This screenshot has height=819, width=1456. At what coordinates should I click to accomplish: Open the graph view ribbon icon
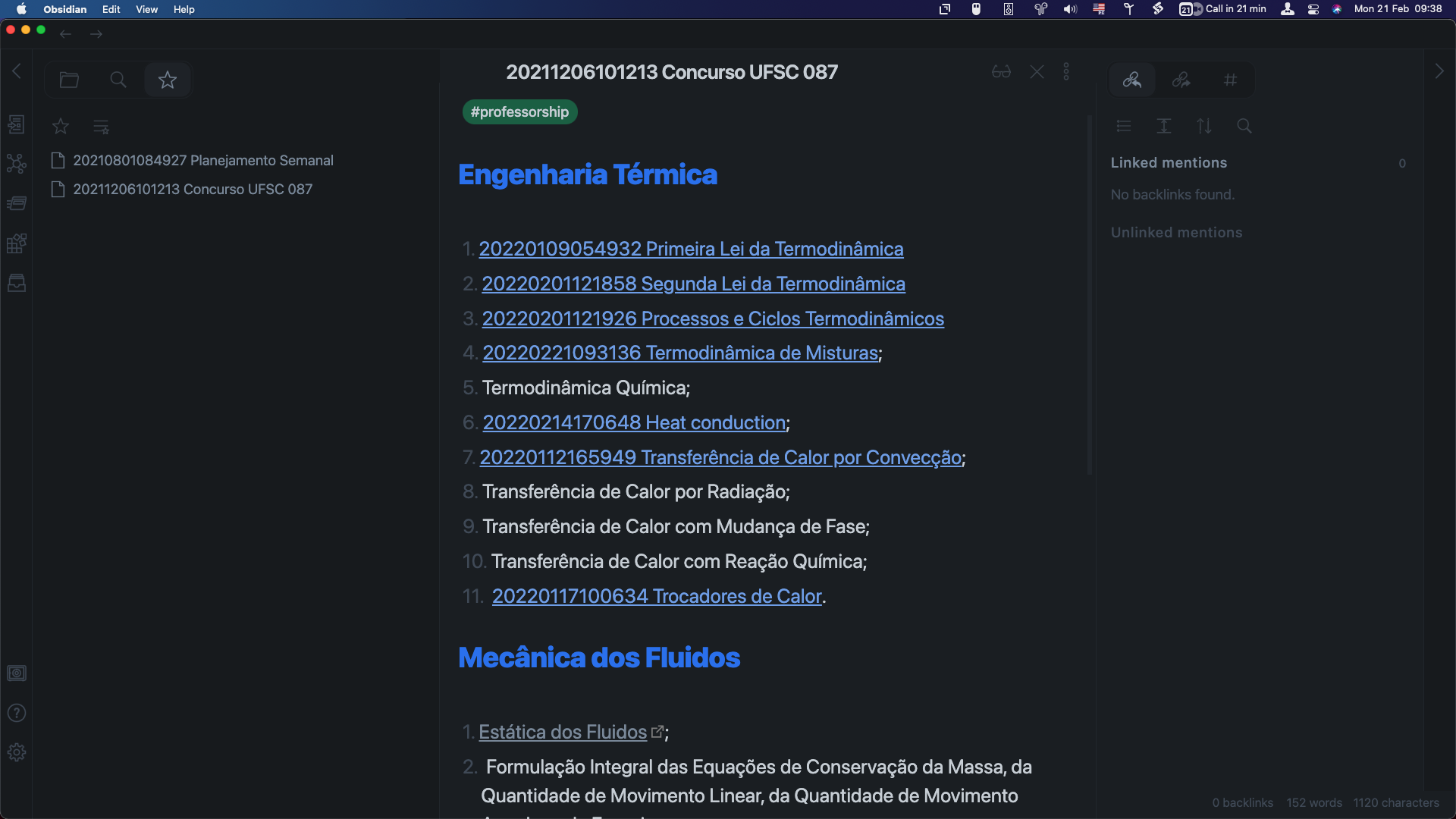coord(16,164)
